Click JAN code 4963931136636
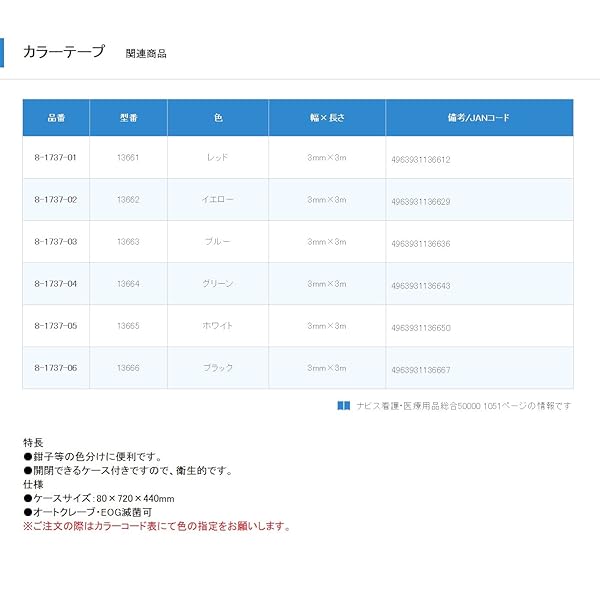This screenshot has height=600, width=600. coord(421,244)
